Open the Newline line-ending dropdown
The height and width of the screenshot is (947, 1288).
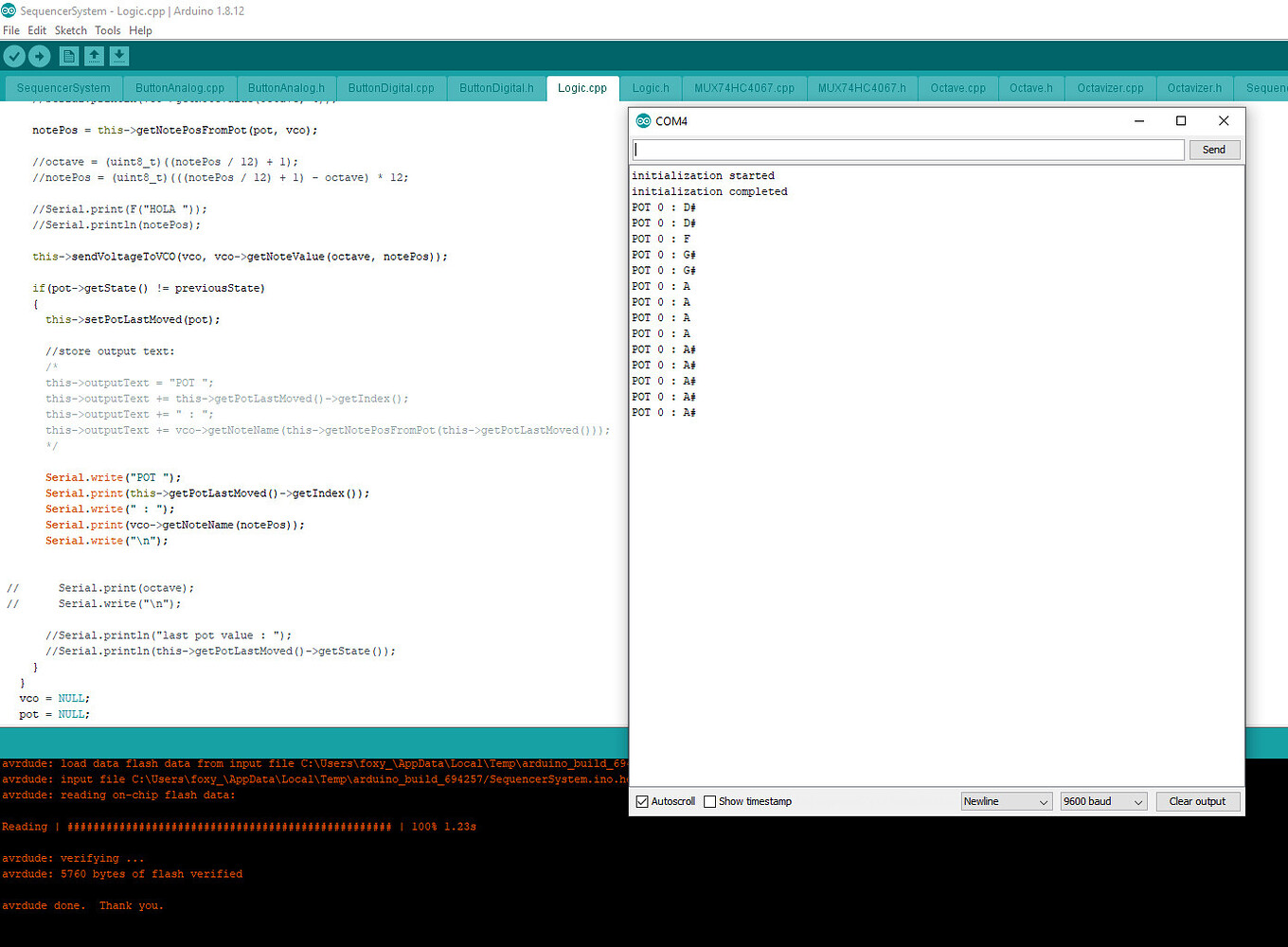(1006, 801)
